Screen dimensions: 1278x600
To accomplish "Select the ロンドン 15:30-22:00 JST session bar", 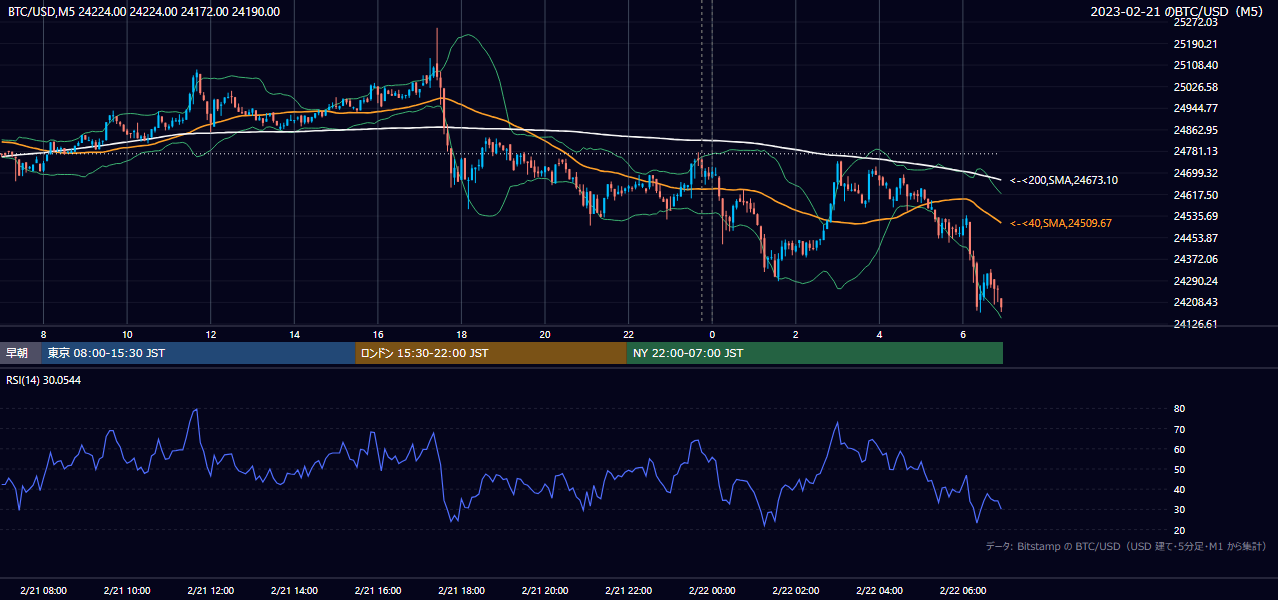I will [x=491, y=353].
